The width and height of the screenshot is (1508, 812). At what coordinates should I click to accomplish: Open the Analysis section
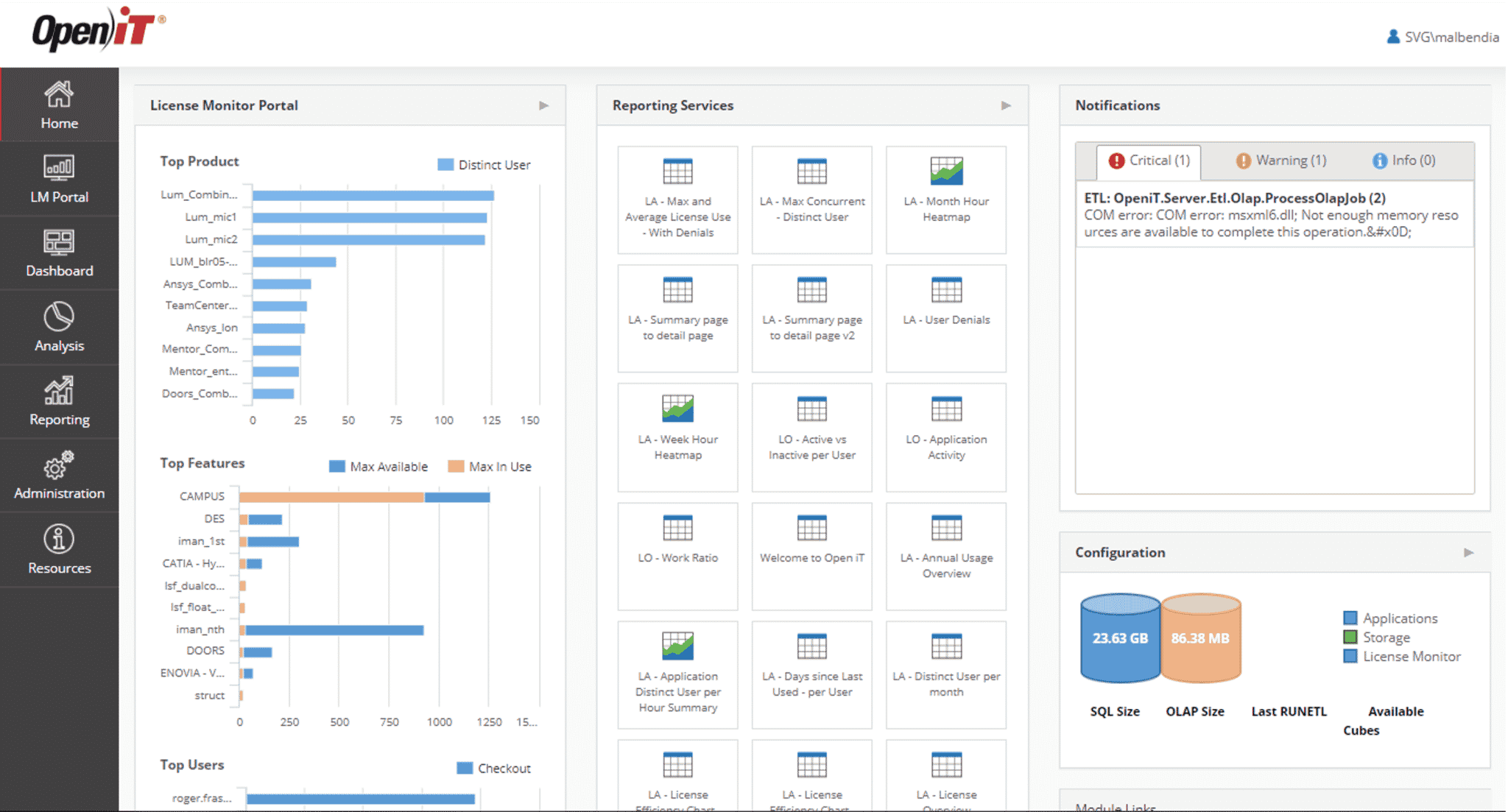[59, 328]
